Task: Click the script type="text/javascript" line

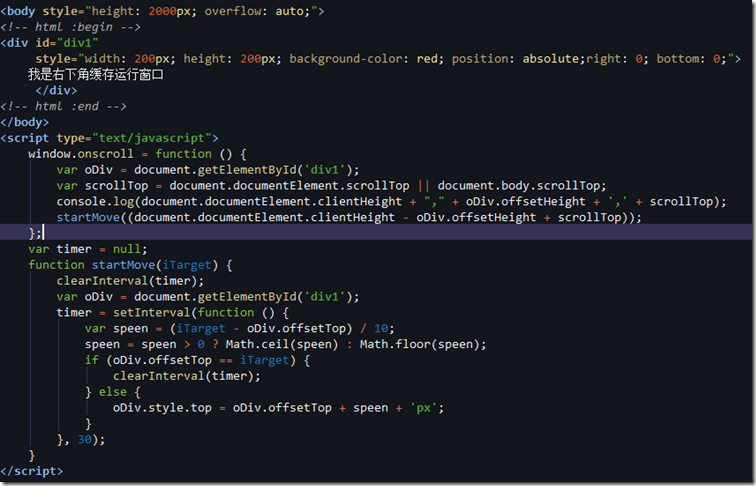Action: (109, 138)
